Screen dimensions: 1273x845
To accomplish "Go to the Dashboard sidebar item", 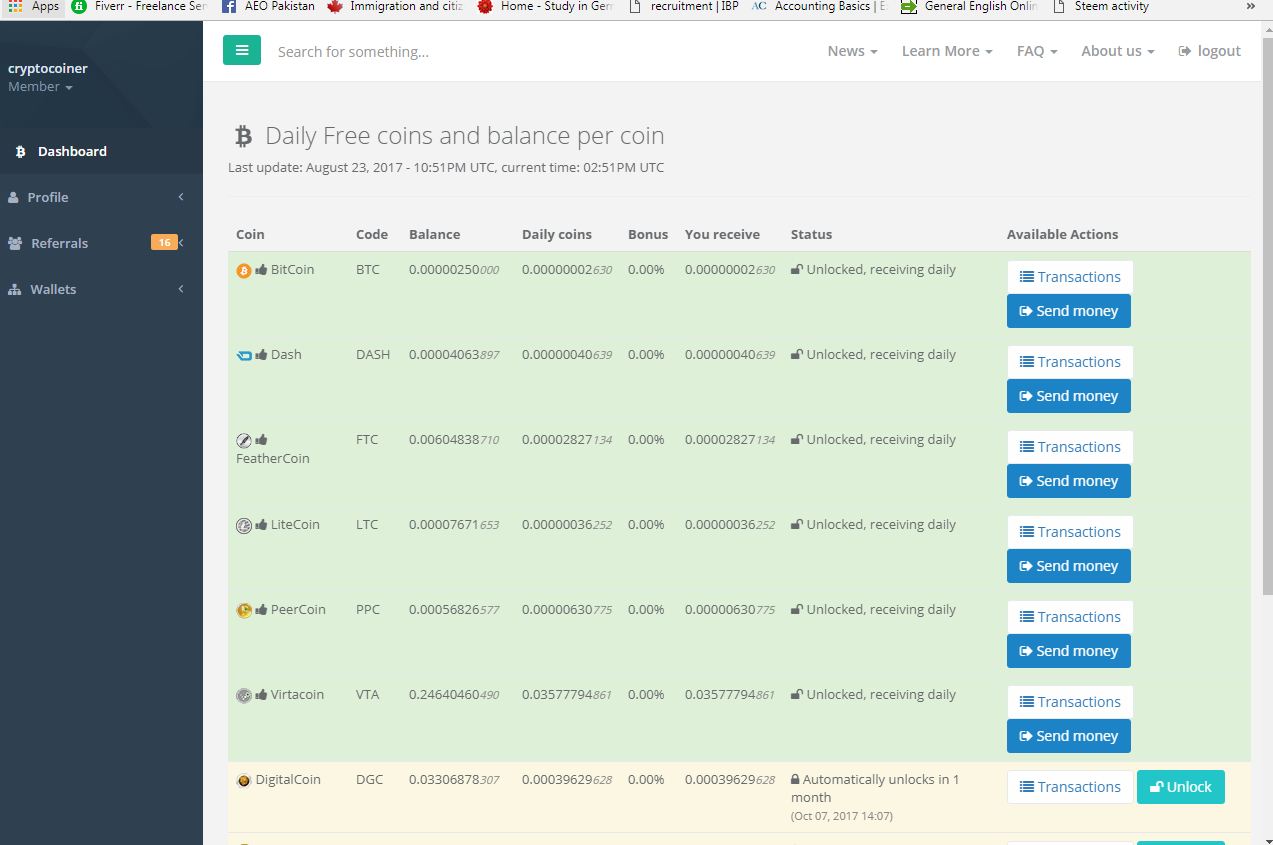I will coord(101,152).
